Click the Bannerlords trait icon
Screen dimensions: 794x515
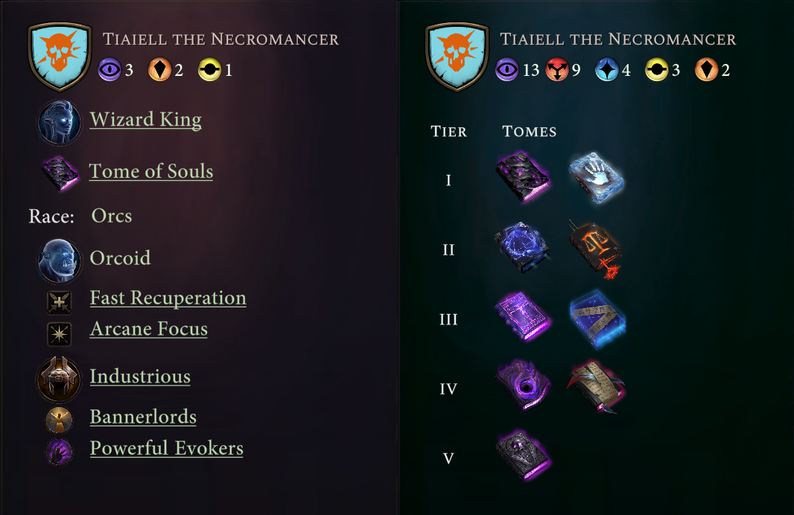click(59, 418)
